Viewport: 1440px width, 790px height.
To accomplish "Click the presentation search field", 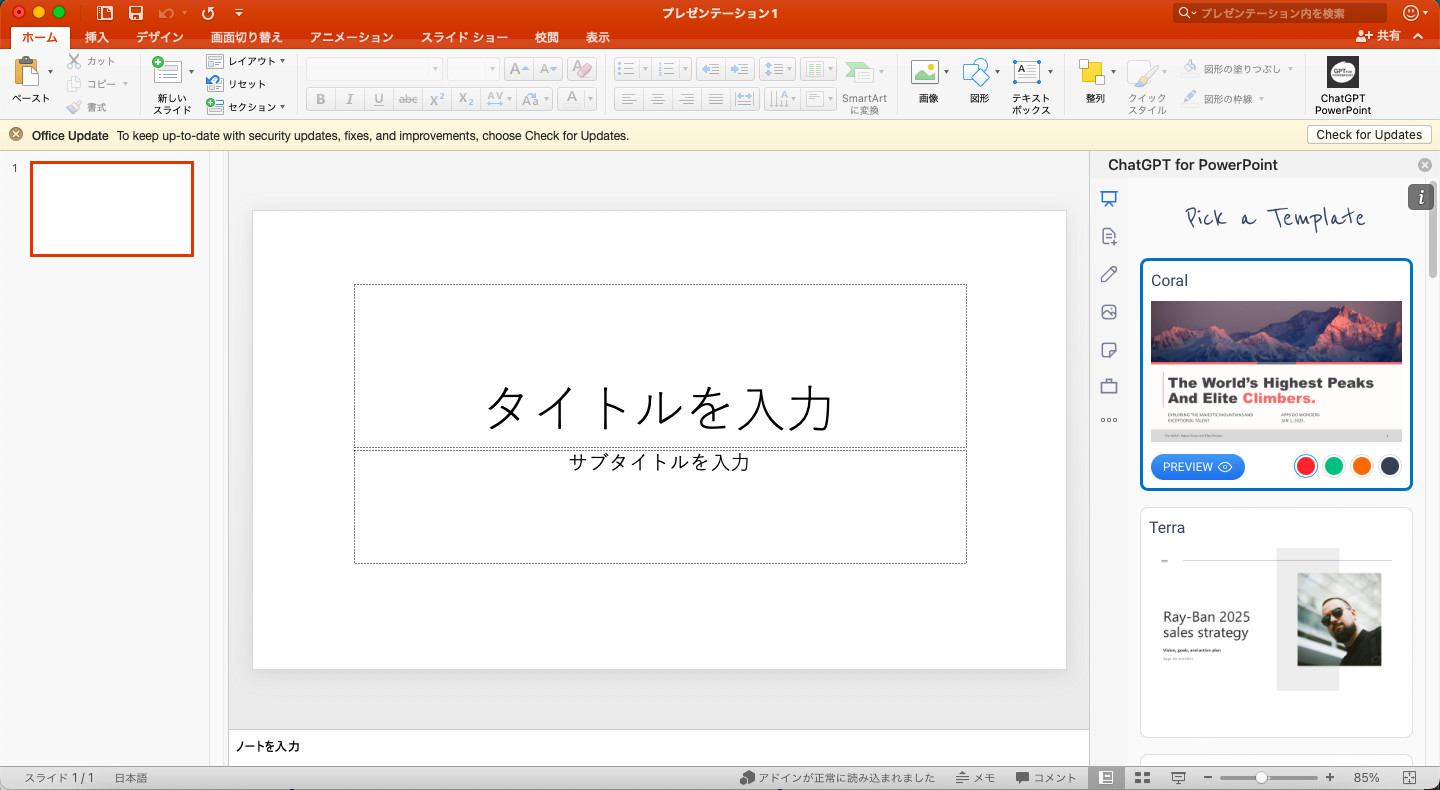I will pos(1281,13).
